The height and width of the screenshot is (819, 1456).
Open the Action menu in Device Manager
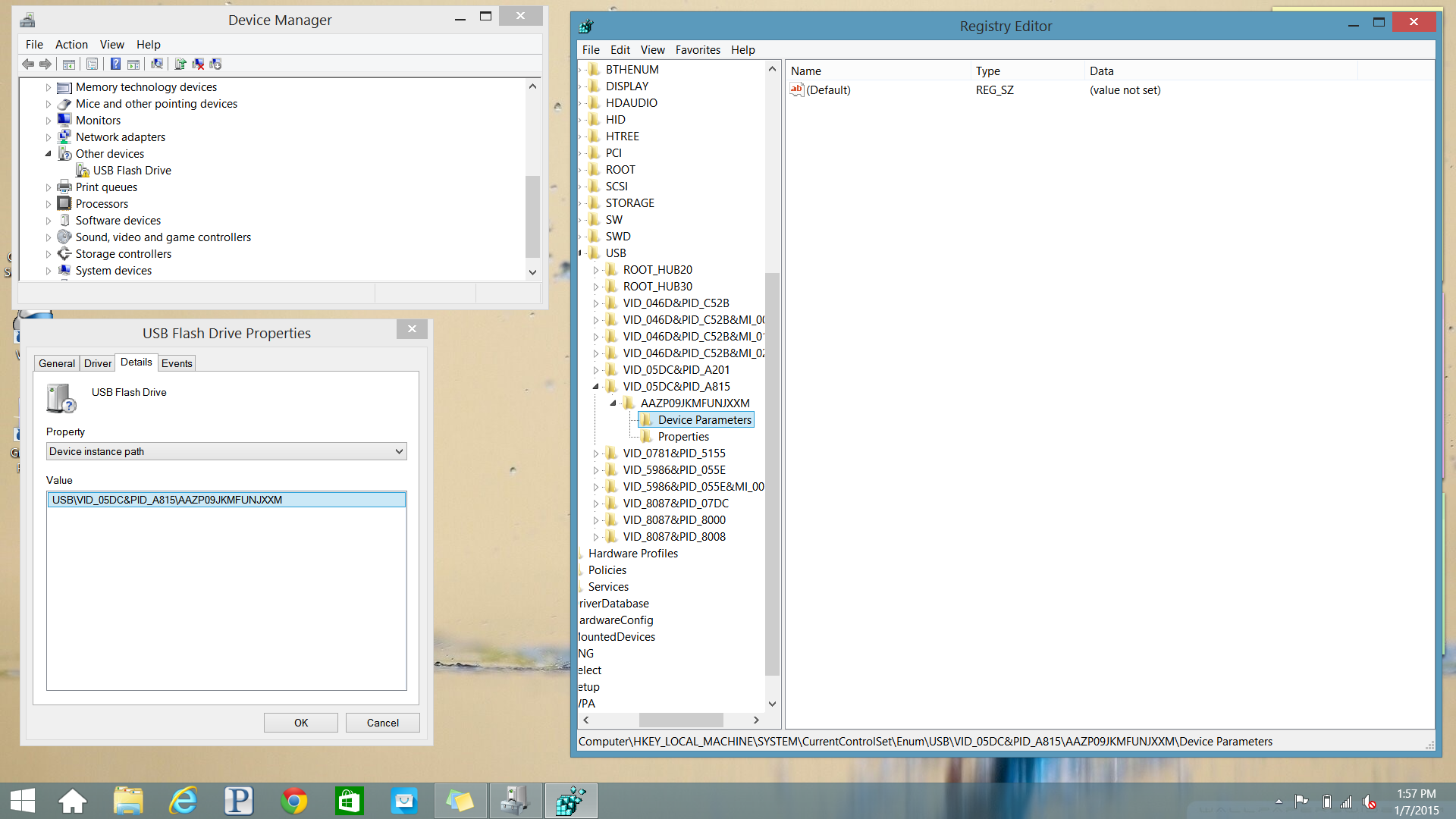tap(71, 45)
